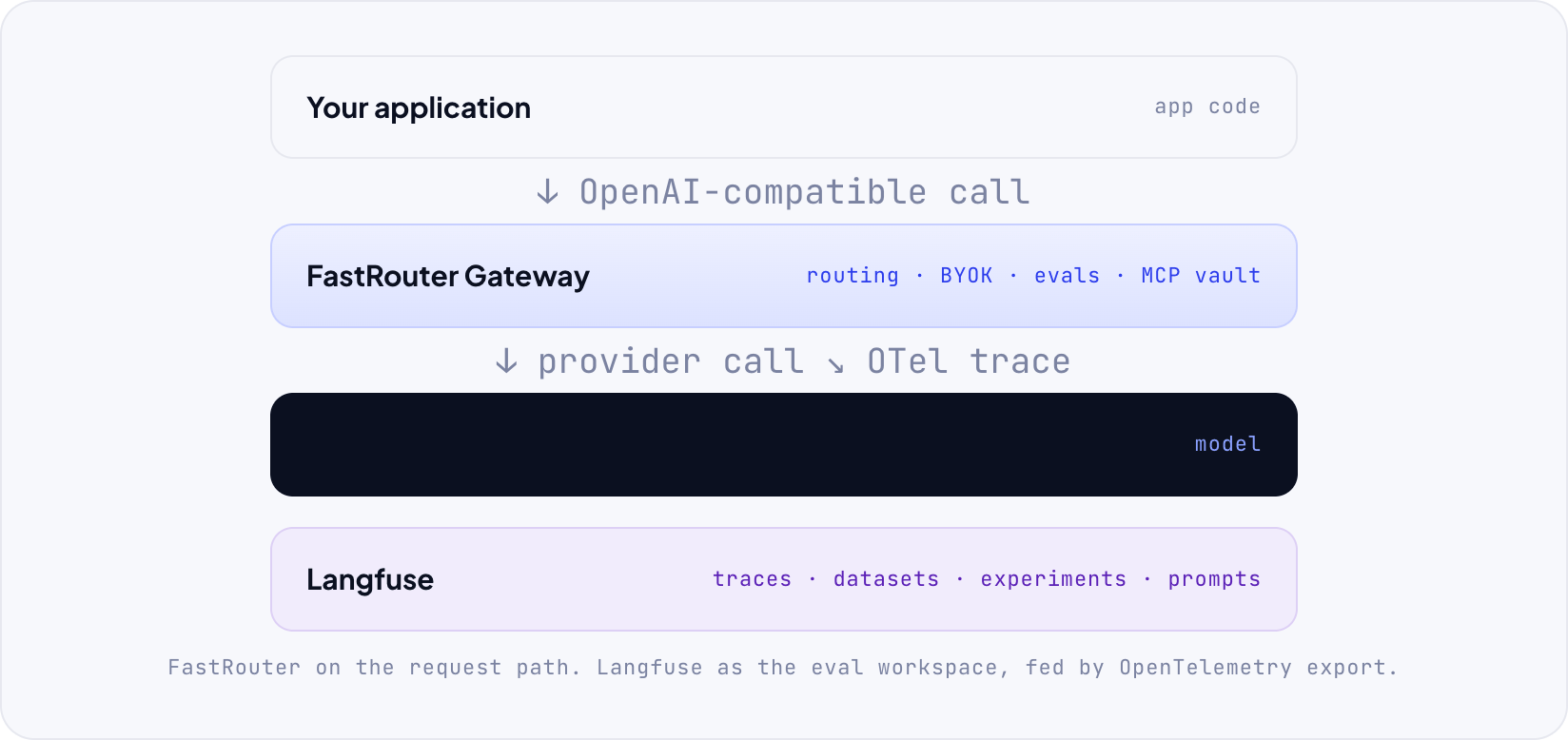Click the "BYOK" tag
This screenshot has height=740, width=1568.
(967, 276)
